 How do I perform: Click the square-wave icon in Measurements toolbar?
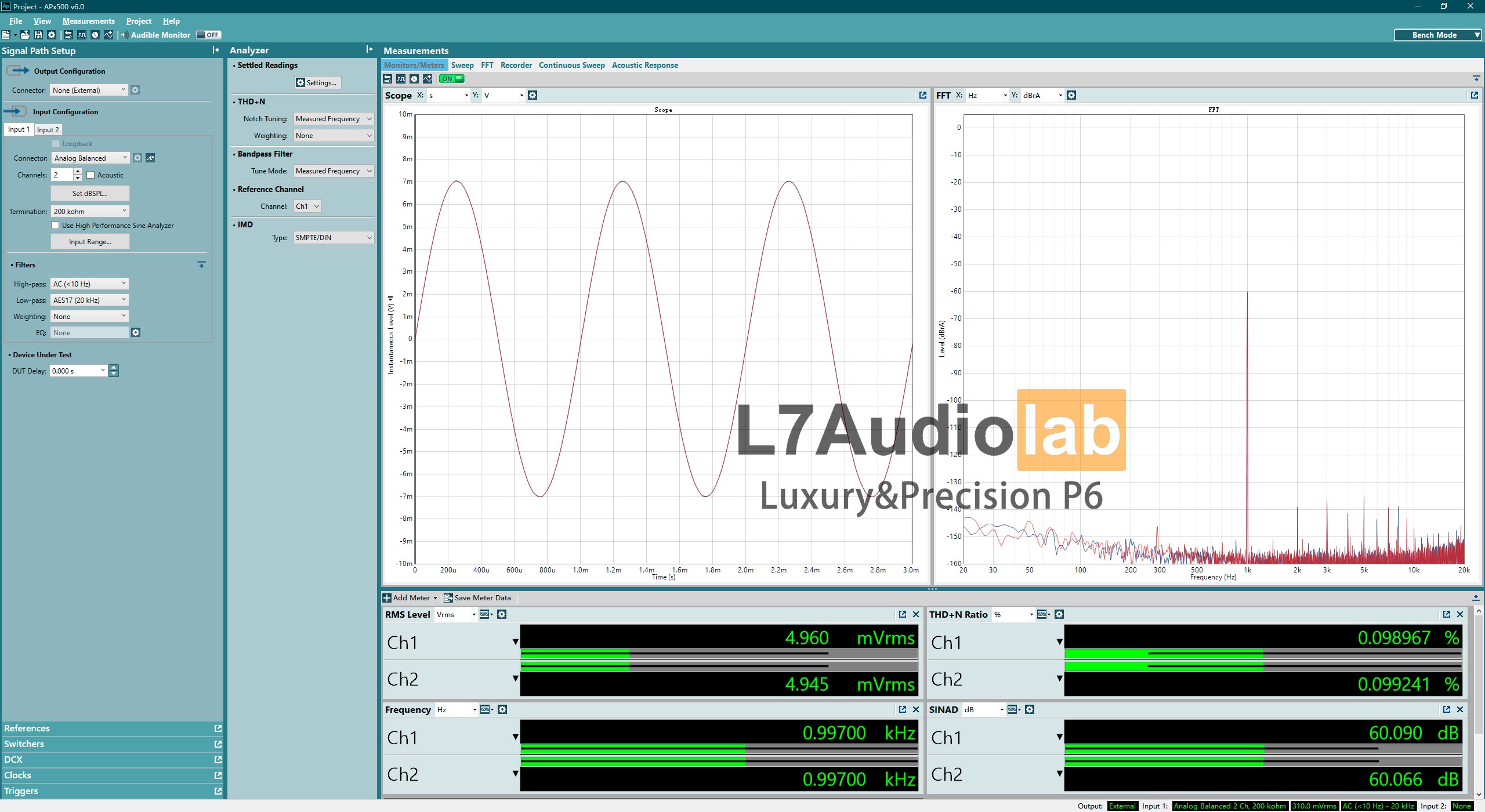[x=401, y=79]
